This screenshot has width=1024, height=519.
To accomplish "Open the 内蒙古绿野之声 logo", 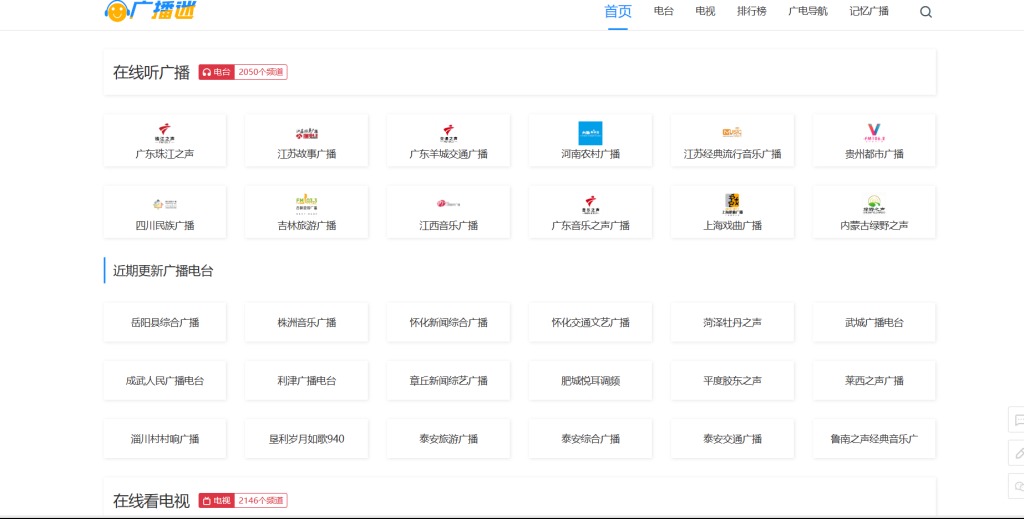I will coord(874,204).
